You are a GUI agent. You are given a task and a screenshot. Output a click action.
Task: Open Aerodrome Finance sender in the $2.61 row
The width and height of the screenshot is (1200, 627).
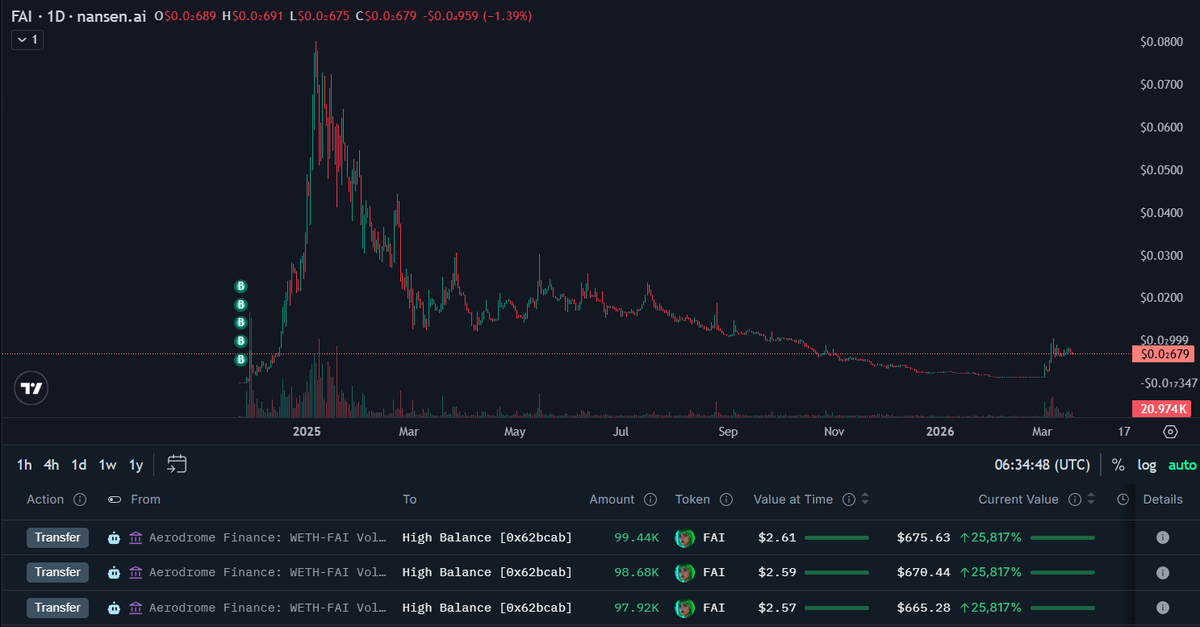click(x=267, y=538)
